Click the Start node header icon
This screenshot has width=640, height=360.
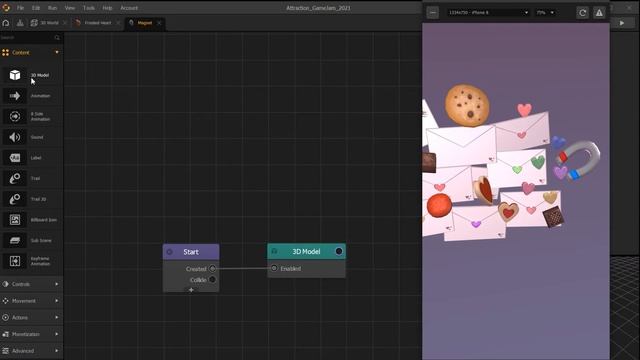[169, 252]
